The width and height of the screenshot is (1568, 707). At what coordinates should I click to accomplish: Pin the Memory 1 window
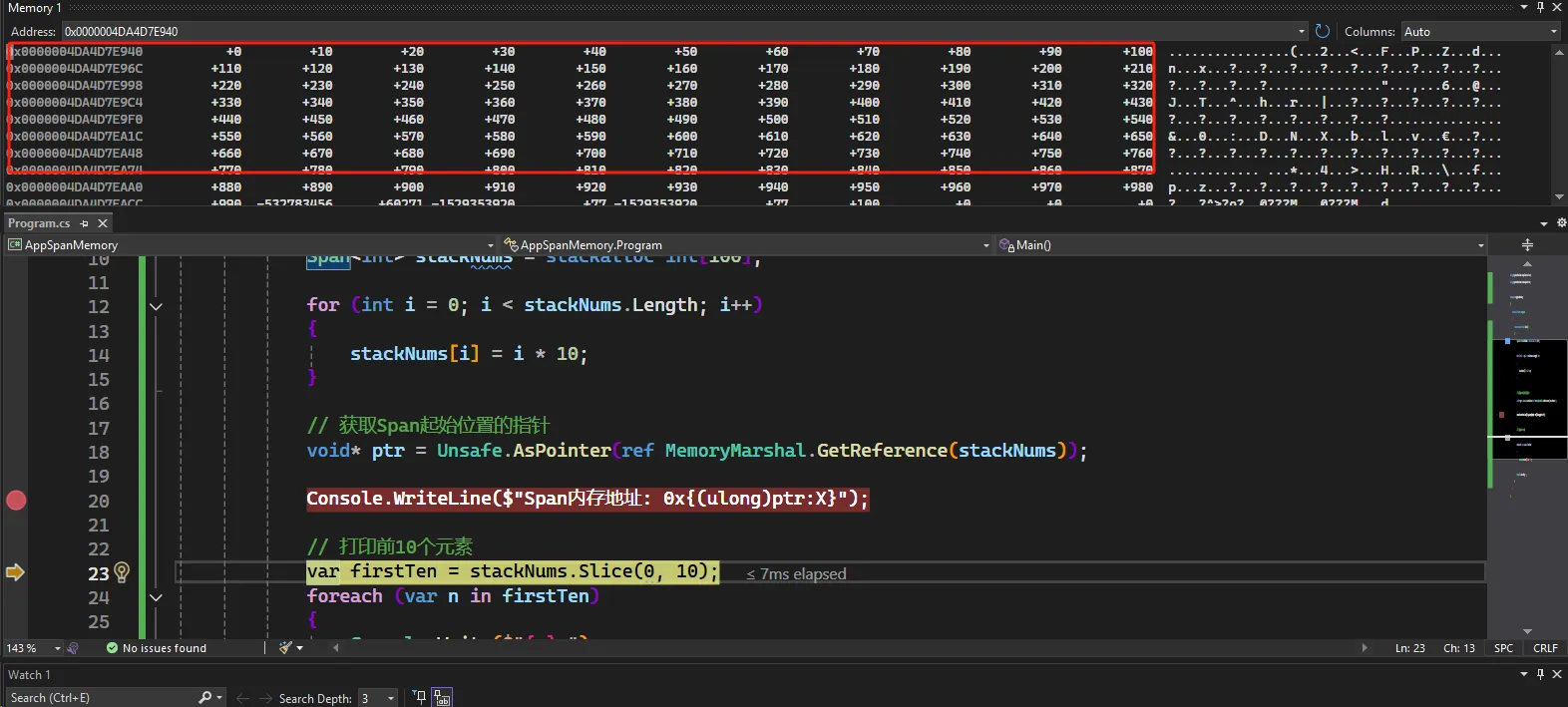(x=1540, y=7)
